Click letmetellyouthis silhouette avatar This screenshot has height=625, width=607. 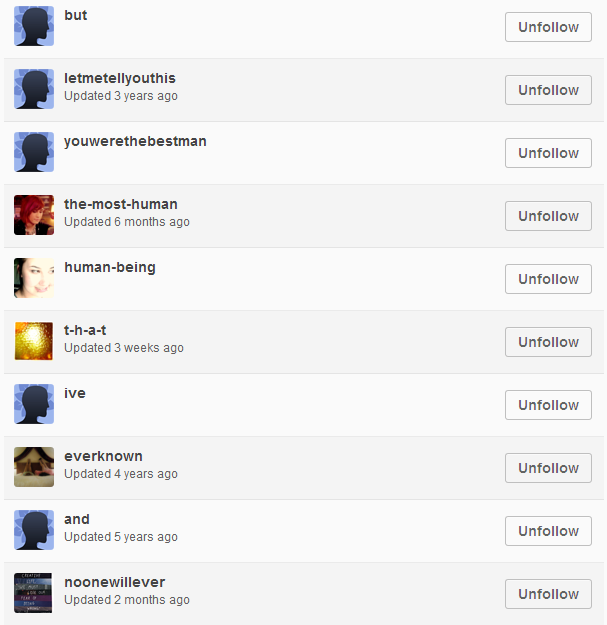point(34,89)
